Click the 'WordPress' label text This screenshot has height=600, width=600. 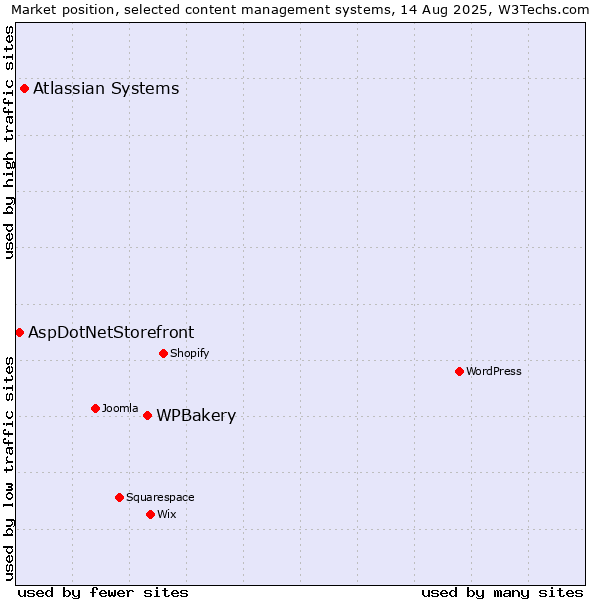click(494, 371)
